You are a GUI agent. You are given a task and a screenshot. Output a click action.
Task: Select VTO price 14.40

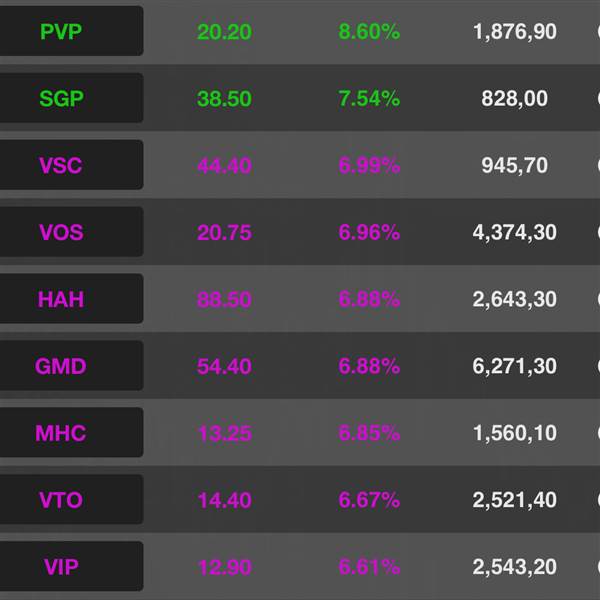(224, 501)
